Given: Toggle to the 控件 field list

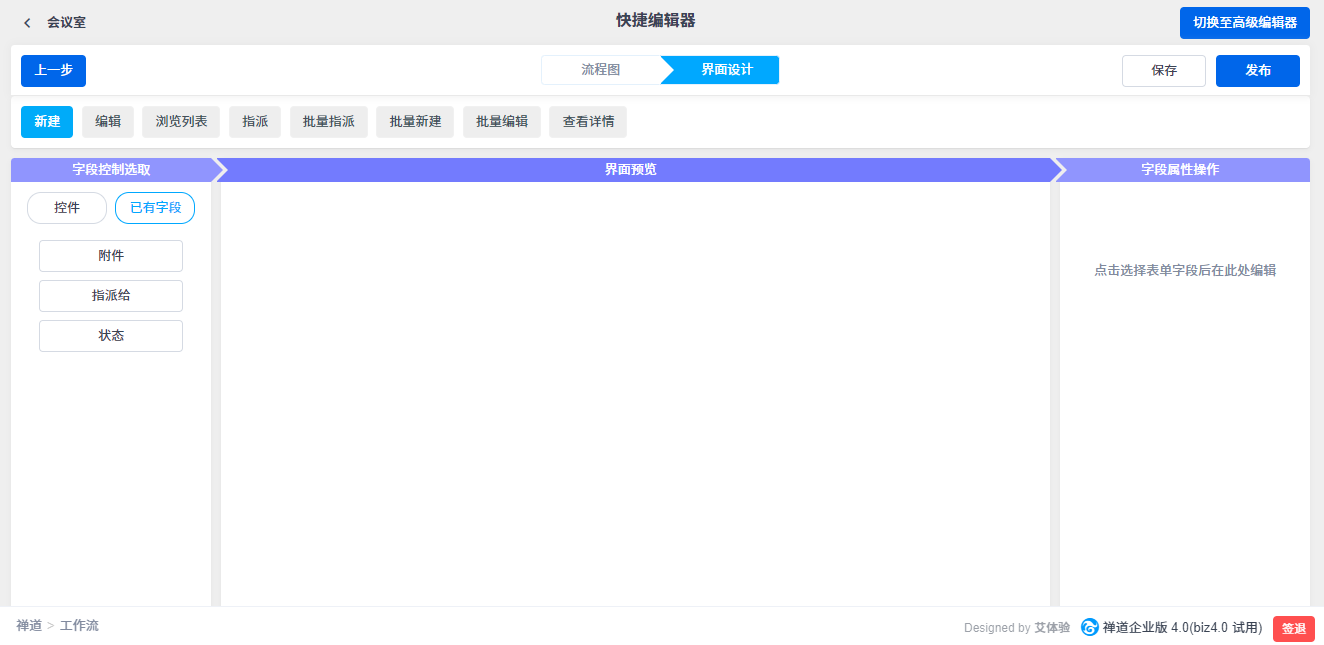Looking at the screenshot, I should point(67,208).
